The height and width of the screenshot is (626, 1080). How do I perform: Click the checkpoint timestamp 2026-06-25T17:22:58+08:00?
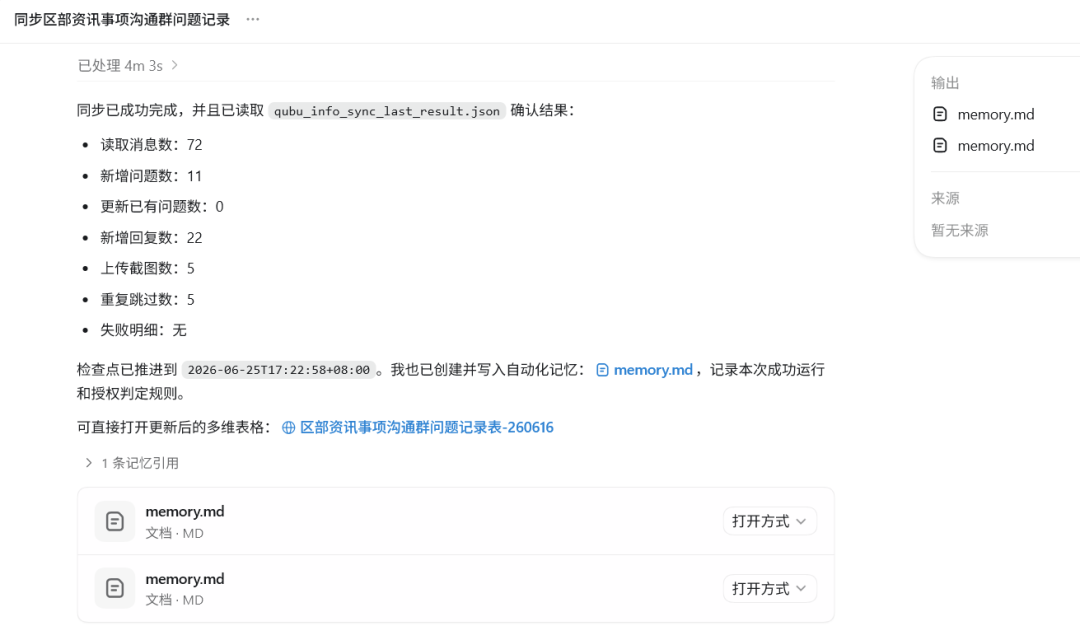[278, 370]
